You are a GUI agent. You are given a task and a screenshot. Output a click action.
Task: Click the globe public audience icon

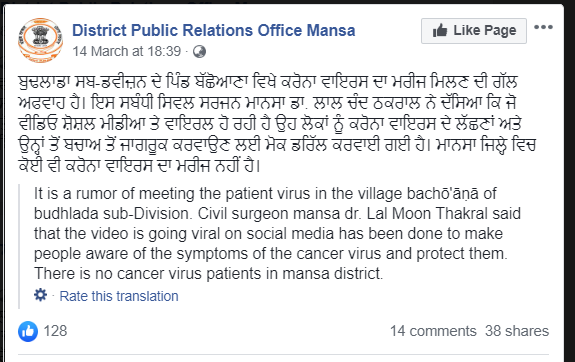coord(199,52)
